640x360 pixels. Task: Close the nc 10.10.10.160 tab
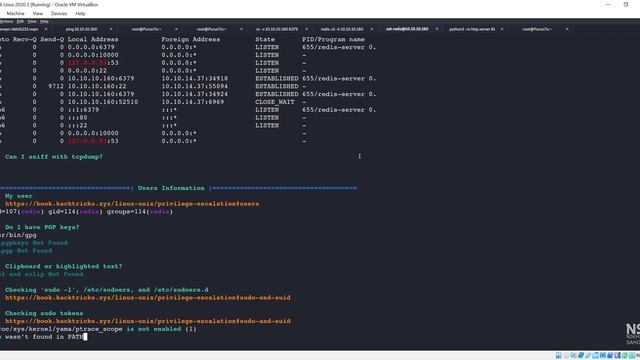pyautogui.click(x=307, y=29)
